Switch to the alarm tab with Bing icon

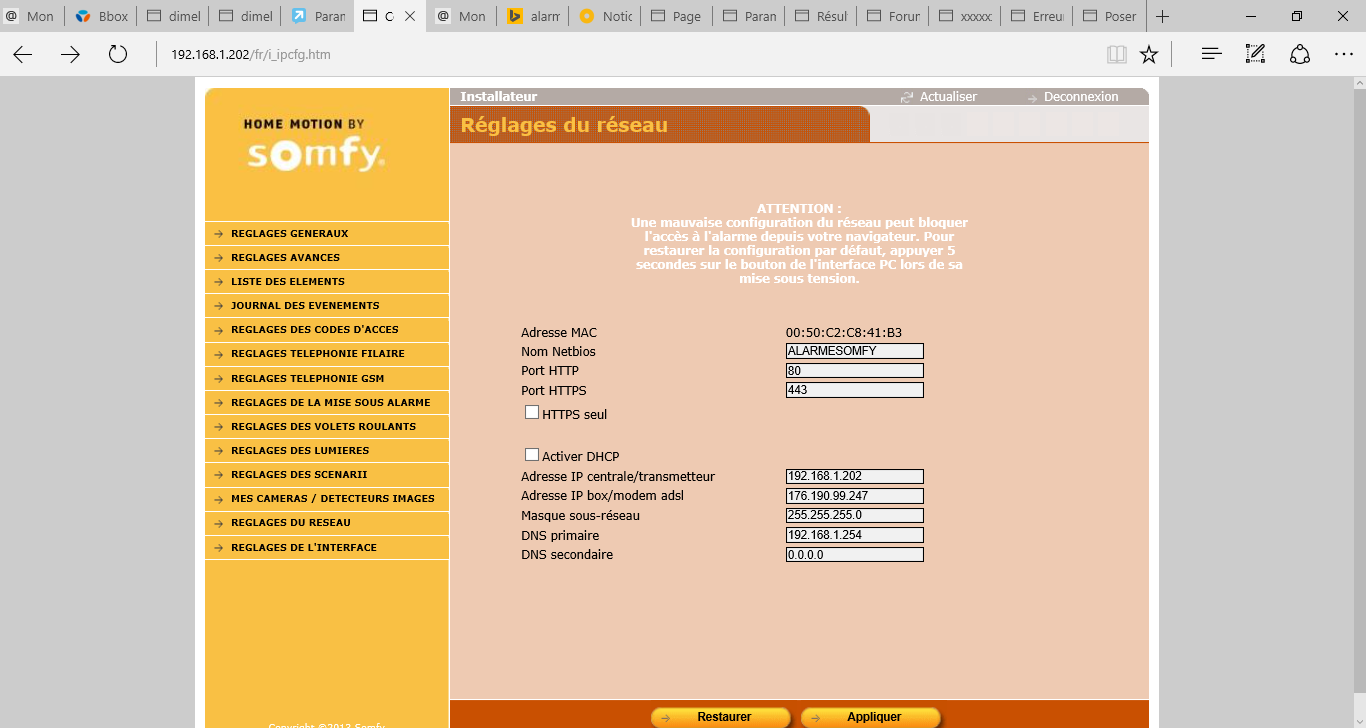click(533, 16)
